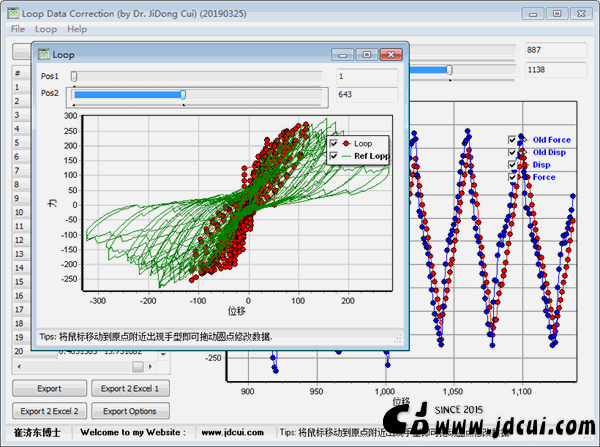The width and height of the screenshot is (600, 447).
Task: Click the Pos2 value field showing 643
Action: [x=367, y=95]
